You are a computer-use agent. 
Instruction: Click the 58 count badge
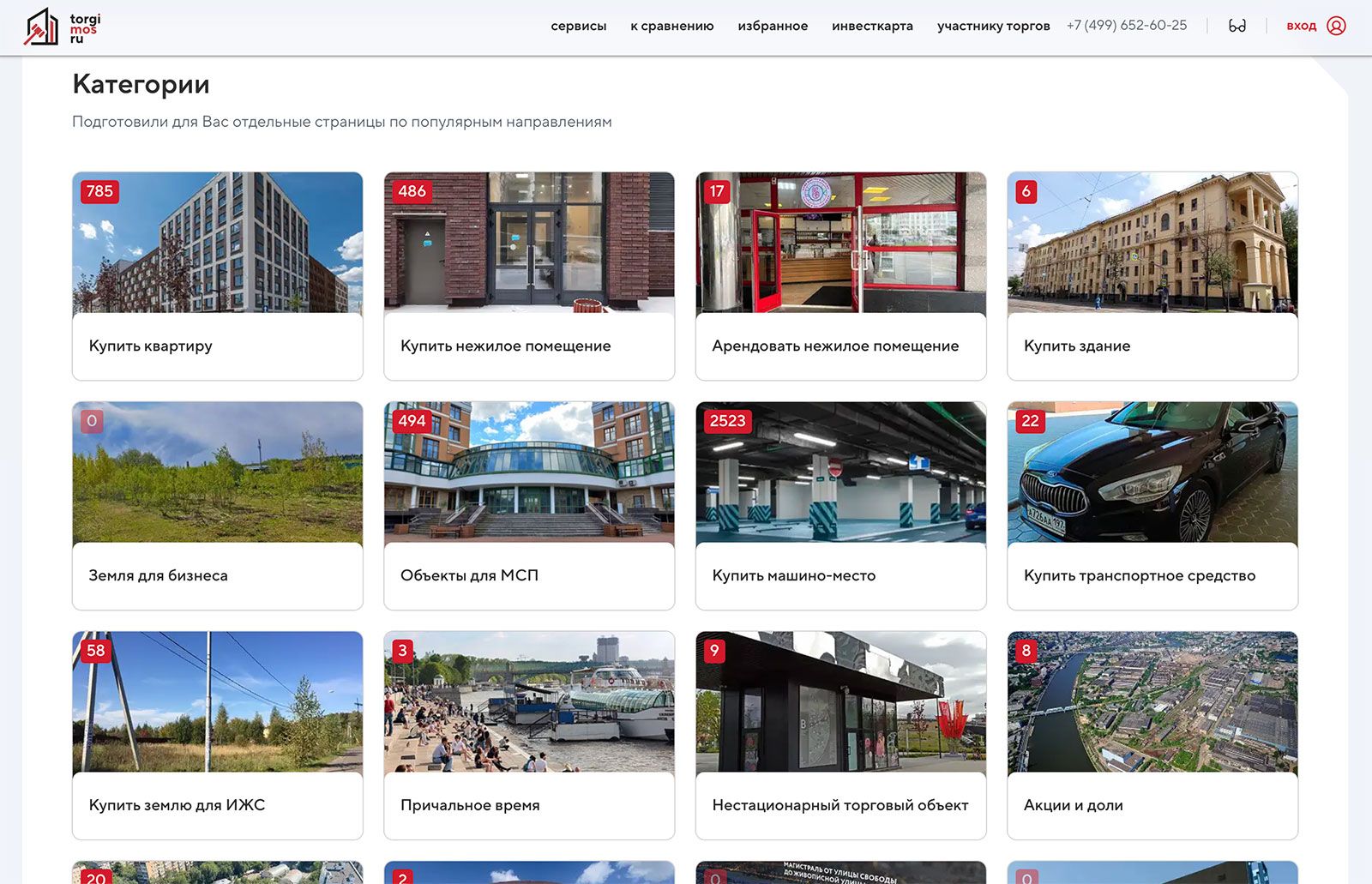(x=96, y=651)
